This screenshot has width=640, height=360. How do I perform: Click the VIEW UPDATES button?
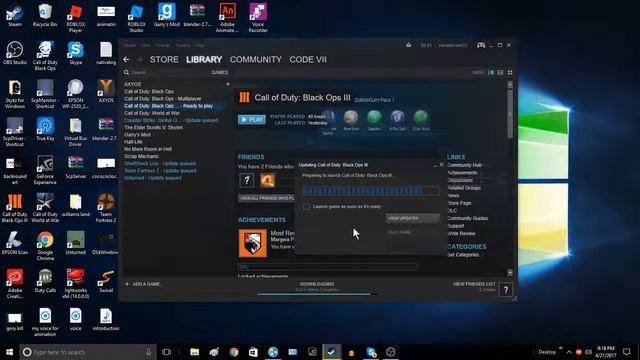(413, 218)
